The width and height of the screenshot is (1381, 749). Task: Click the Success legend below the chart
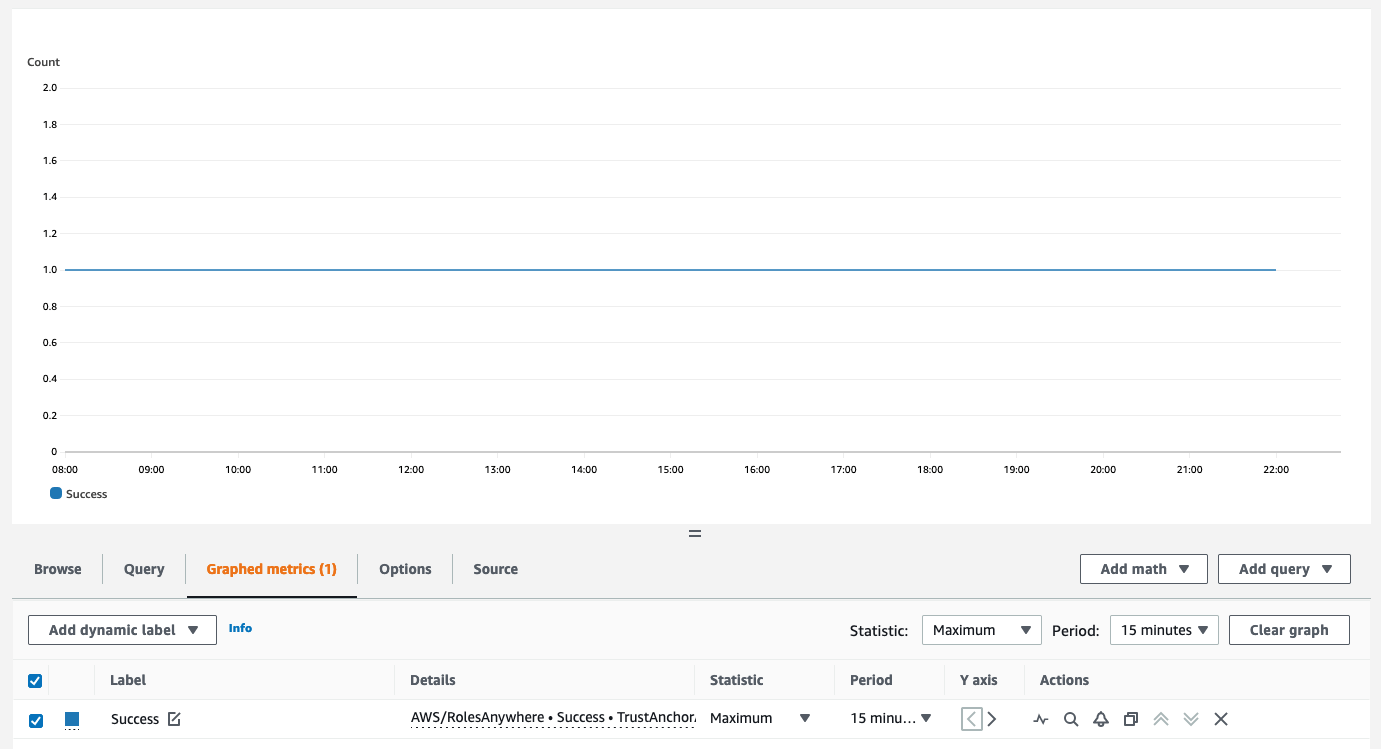coord(78,493)
